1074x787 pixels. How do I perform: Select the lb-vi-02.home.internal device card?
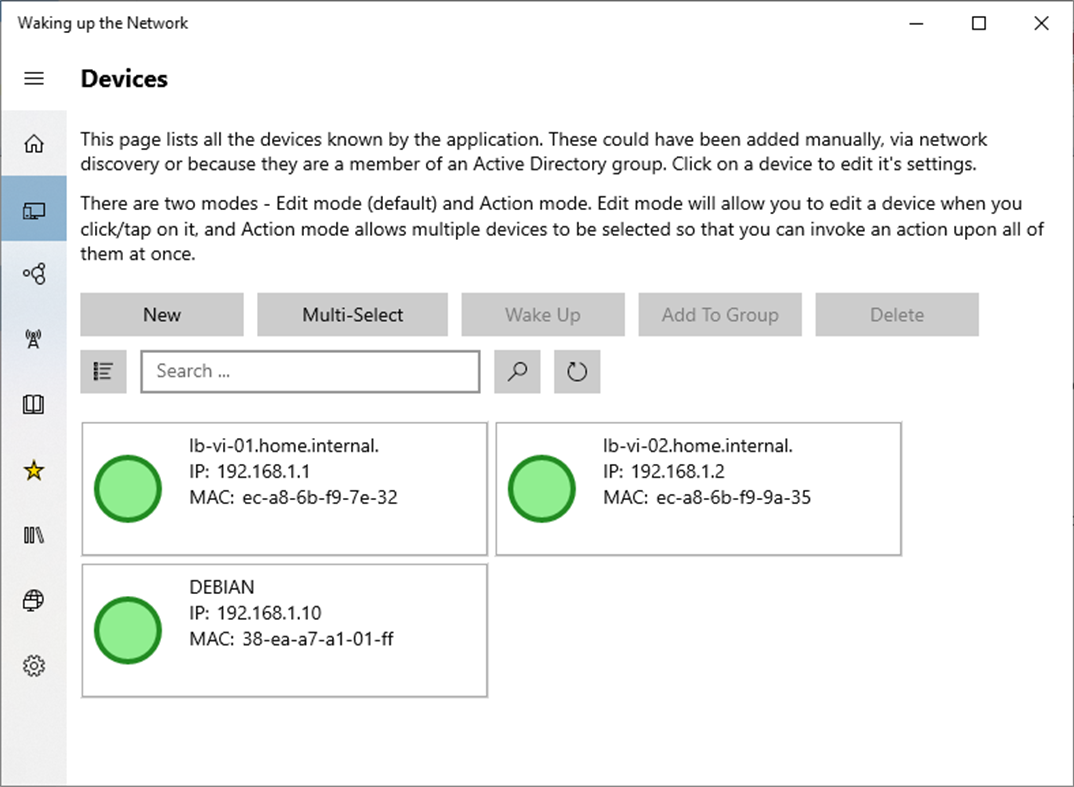point(698,488)
